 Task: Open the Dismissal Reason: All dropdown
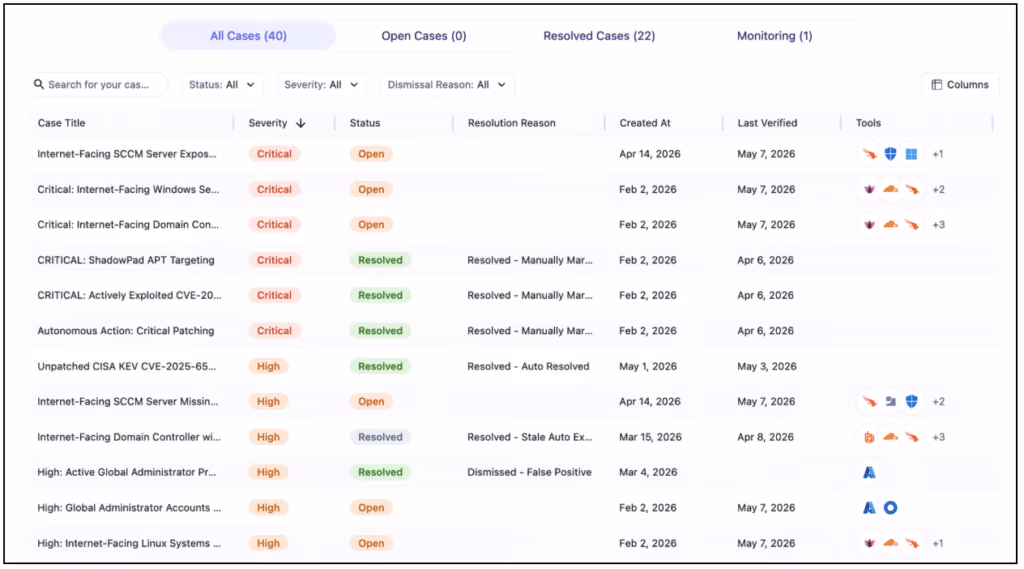coord(447,85)
